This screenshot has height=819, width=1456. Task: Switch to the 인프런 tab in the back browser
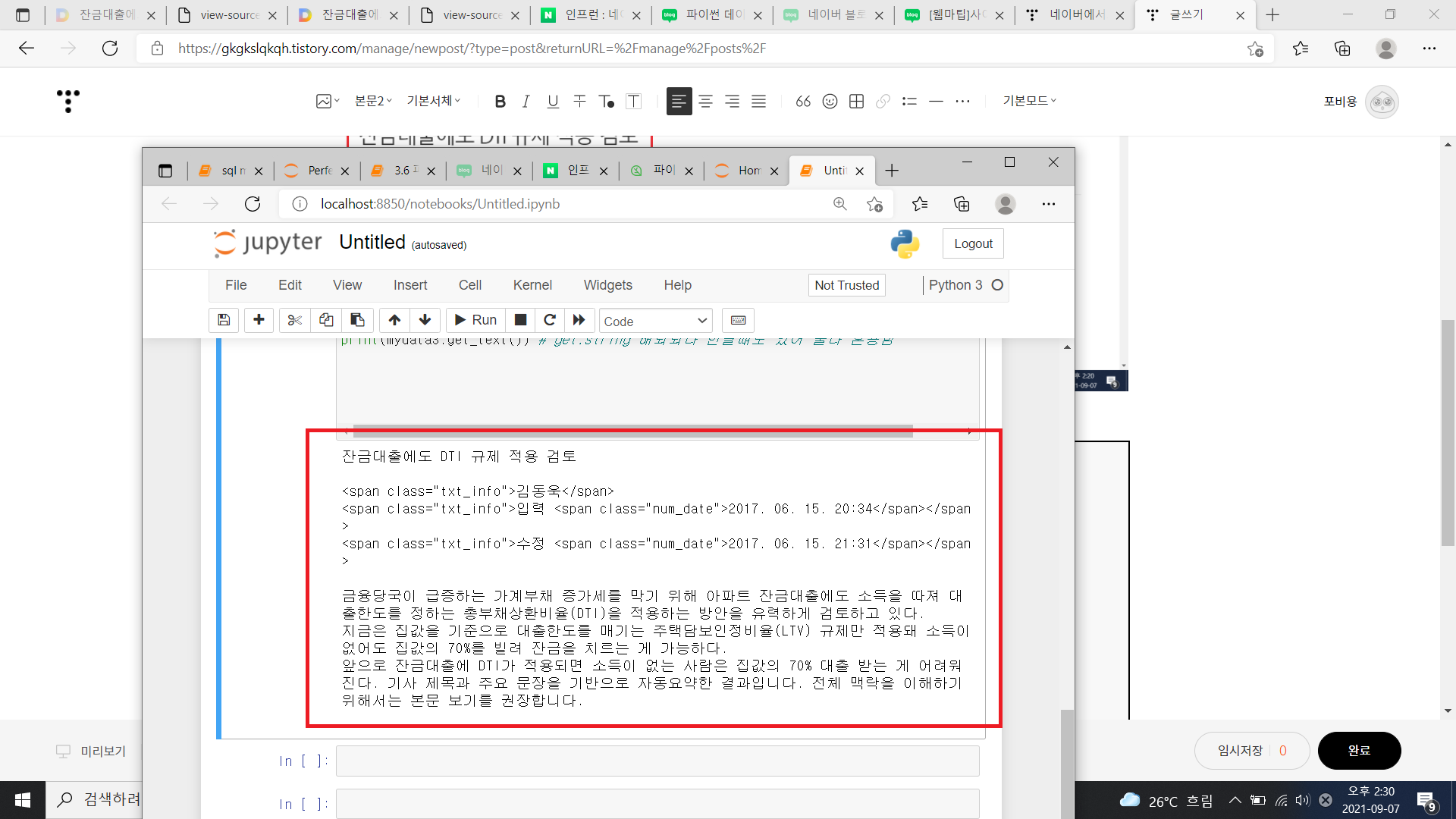coord(591,15)
